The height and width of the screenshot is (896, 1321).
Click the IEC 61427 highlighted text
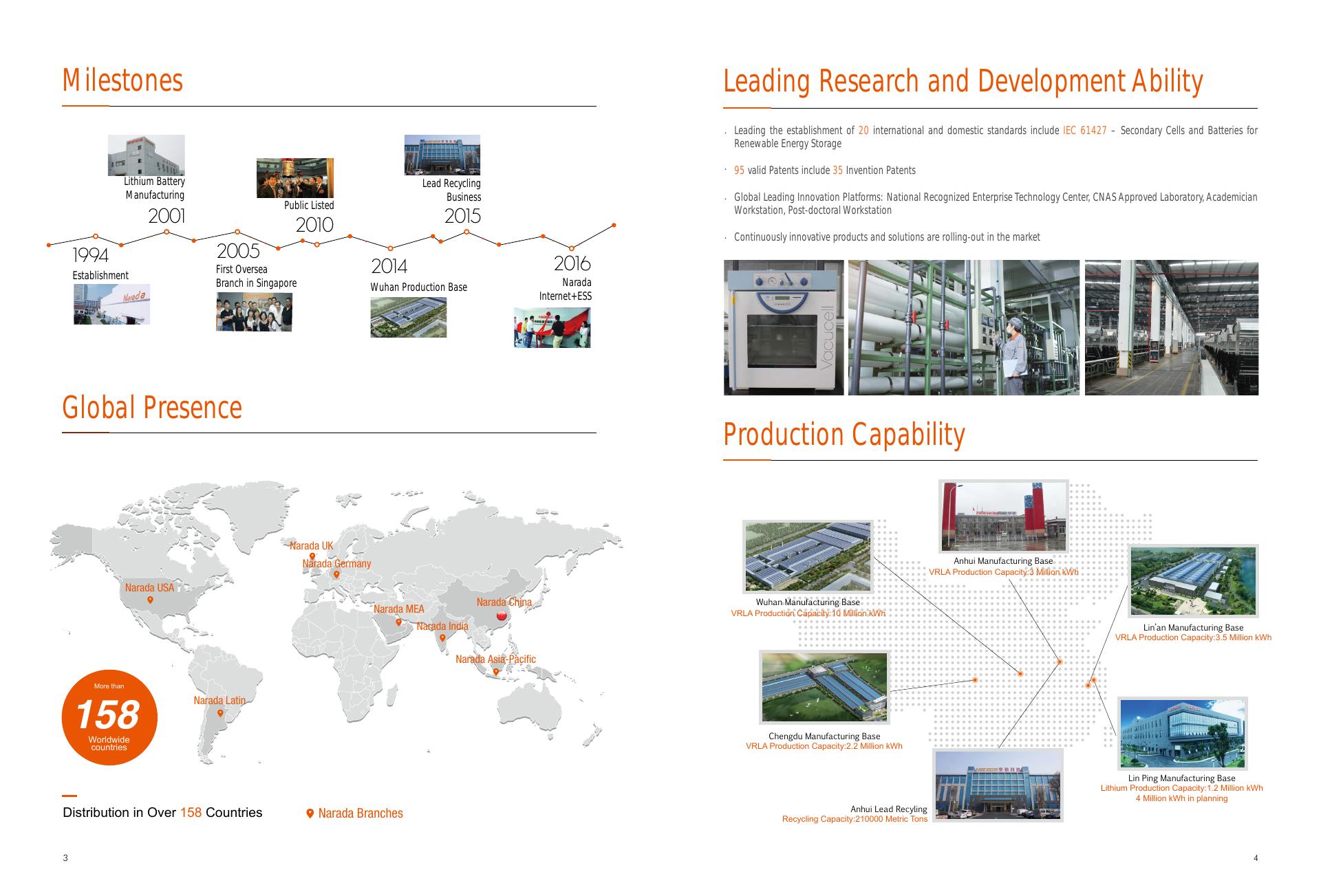pos(1084,131)
